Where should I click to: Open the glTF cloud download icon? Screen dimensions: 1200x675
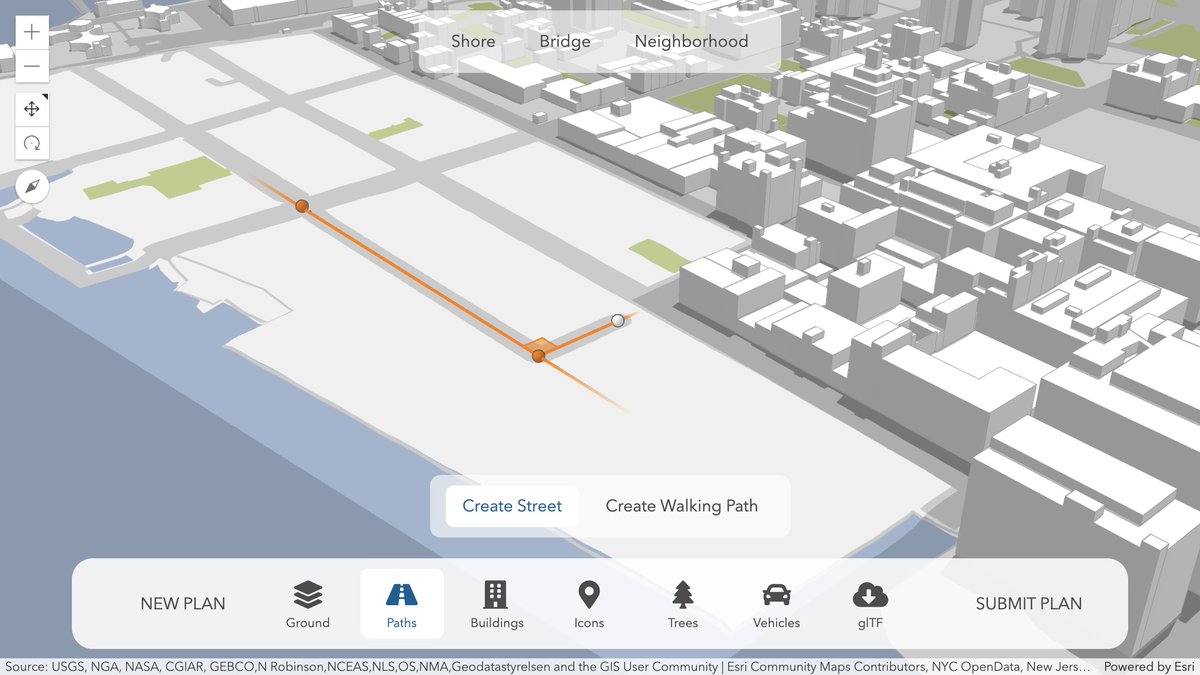coord(870,595)
